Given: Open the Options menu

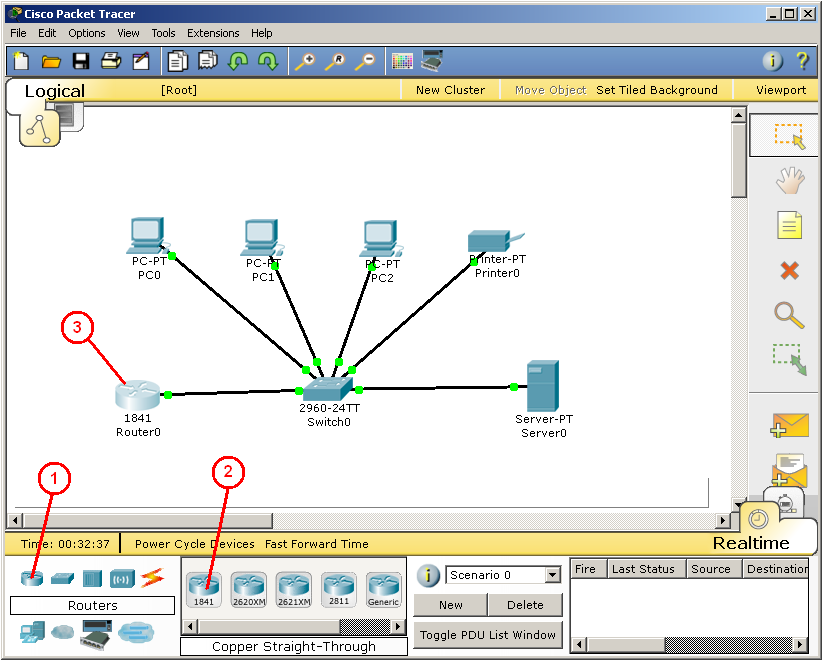Looking at the screenshot, I should 87,33.
